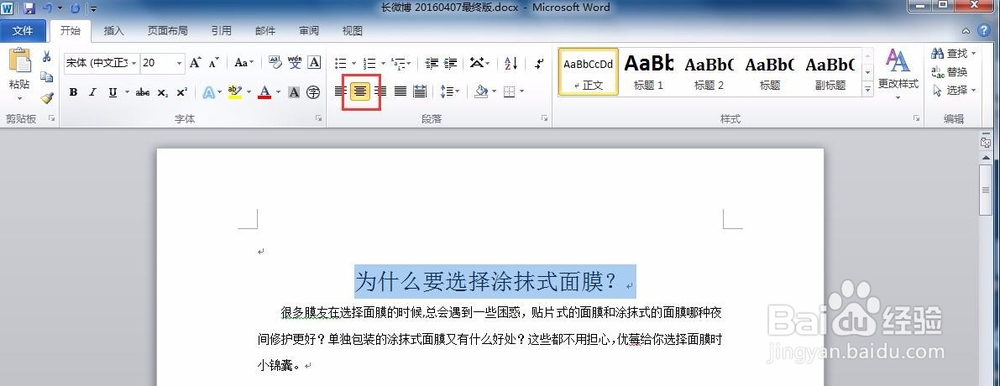1000x386 pixels.
Task: Apply the 标题 1 style
Action: coord(649,71)
